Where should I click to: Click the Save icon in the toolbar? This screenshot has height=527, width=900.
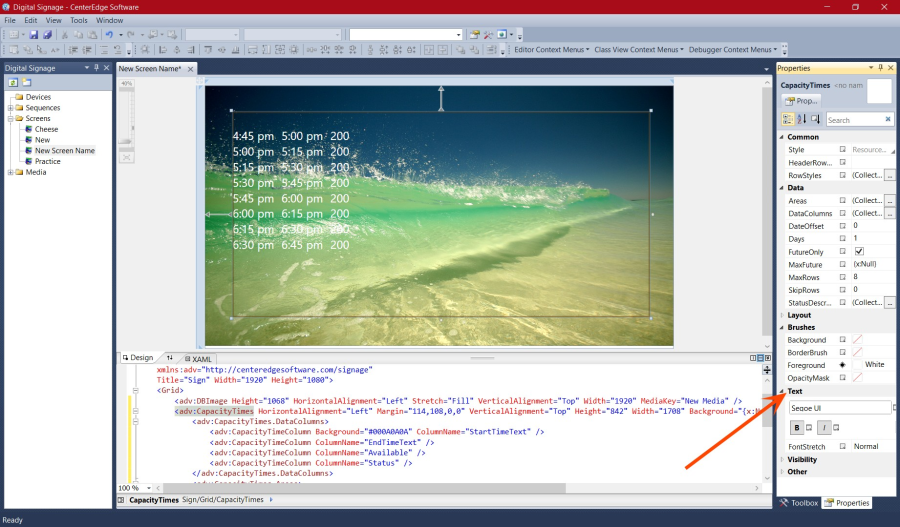(33, 34)
